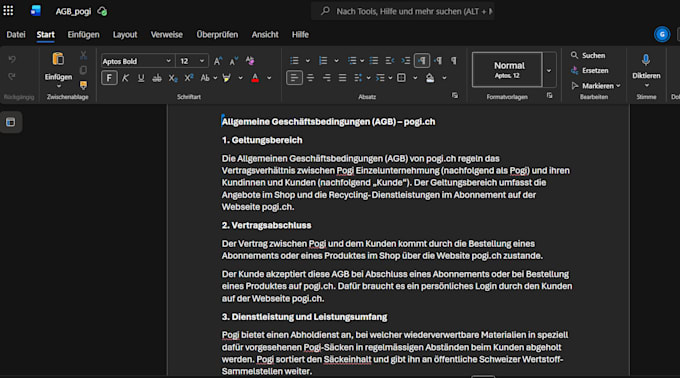
Task: Open the app launcher grid icon
Action: [x=8, y=11]
